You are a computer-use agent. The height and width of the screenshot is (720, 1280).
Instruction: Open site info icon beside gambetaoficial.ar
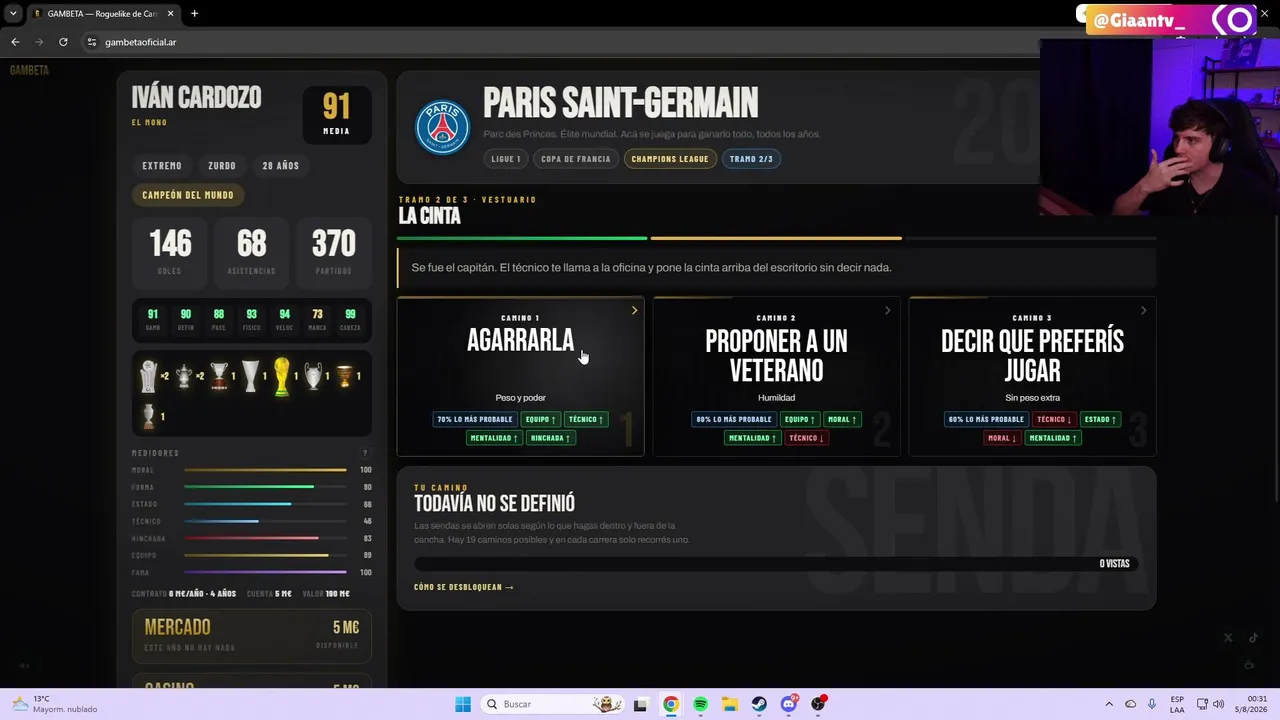point(91,42)
